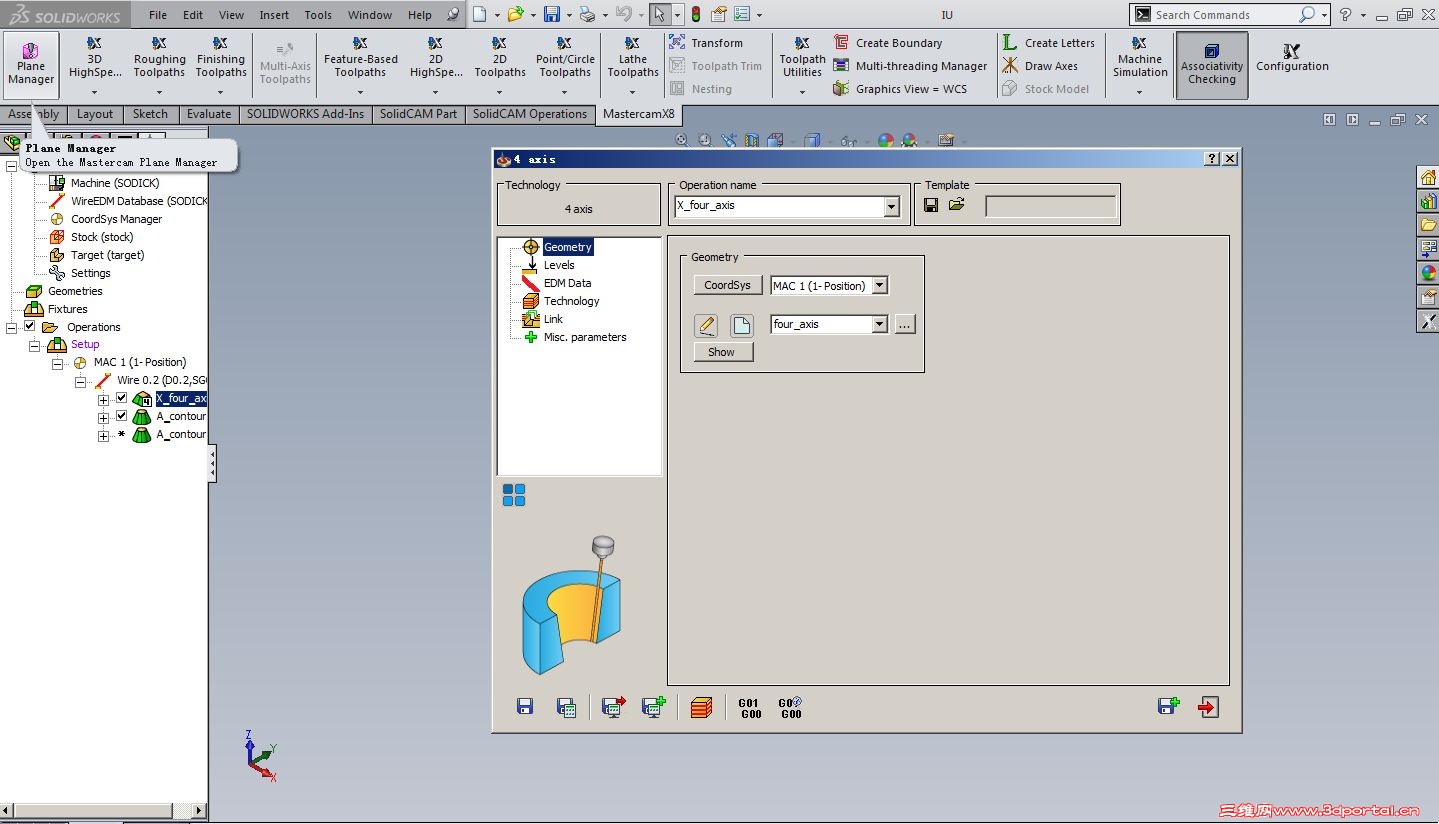This screenshot has width=1439, height=824.
Task: Open the MAC 1 (1- Position) CoordSys dropdown
Action: [880, 286]
